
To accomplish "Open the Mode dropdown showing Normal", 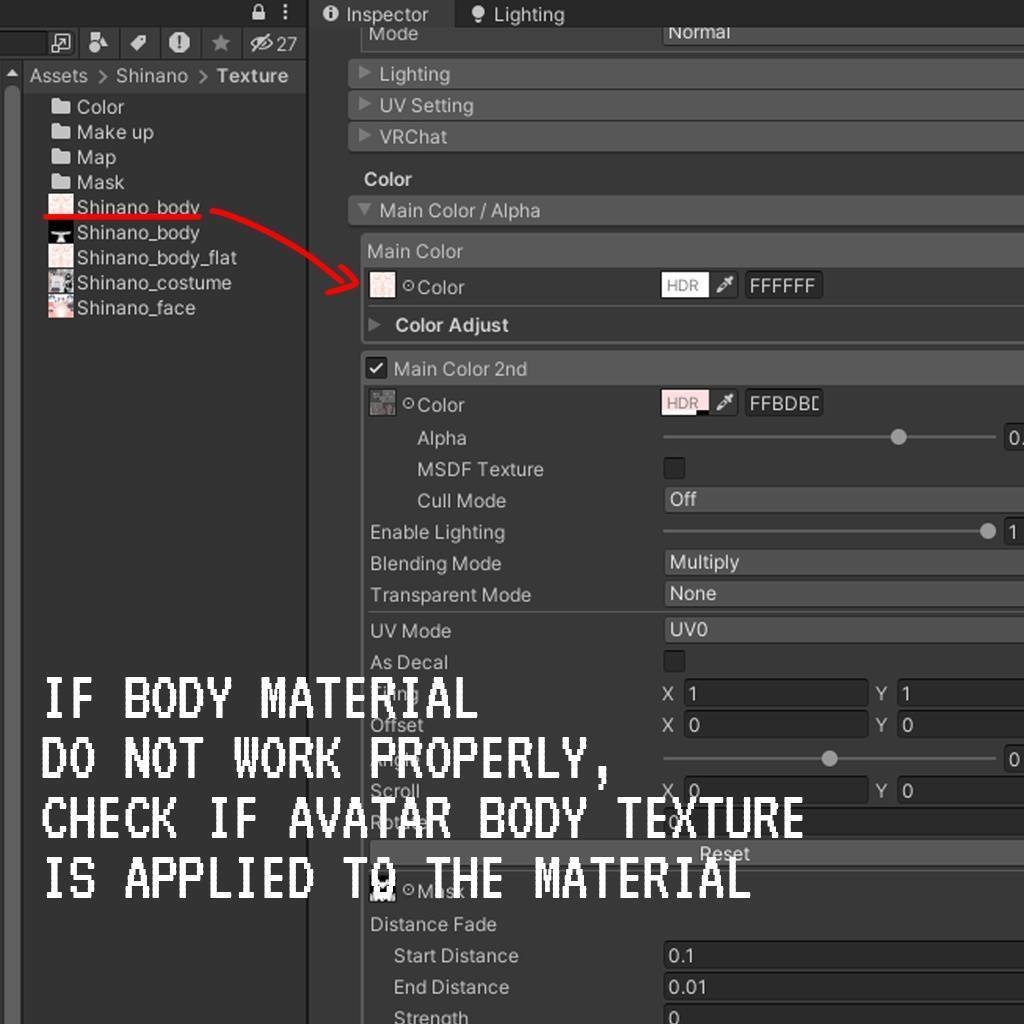I will (x=843, y=34).
